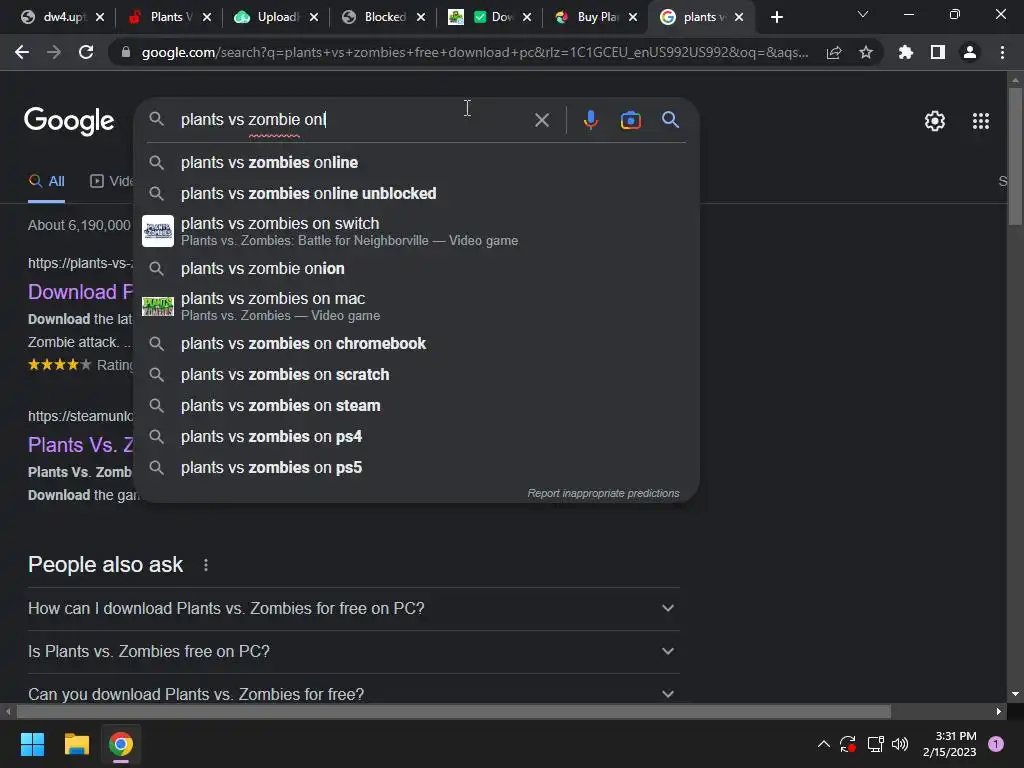This screenshot has width=1024, height=768.
Task: Open Google Lens image search camera icon
Action: coord(630,120)
